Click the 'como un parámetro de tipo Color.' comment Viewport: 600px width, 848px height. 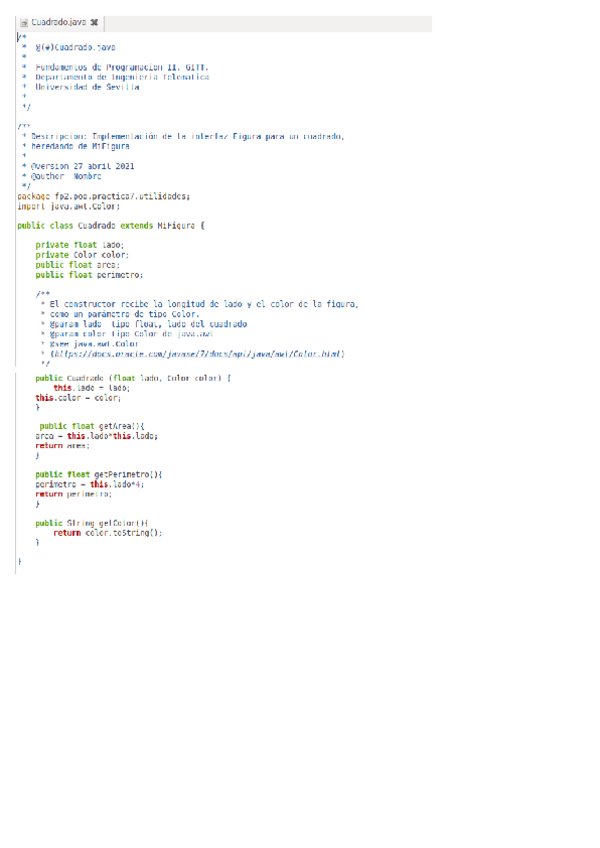(124, 314)
